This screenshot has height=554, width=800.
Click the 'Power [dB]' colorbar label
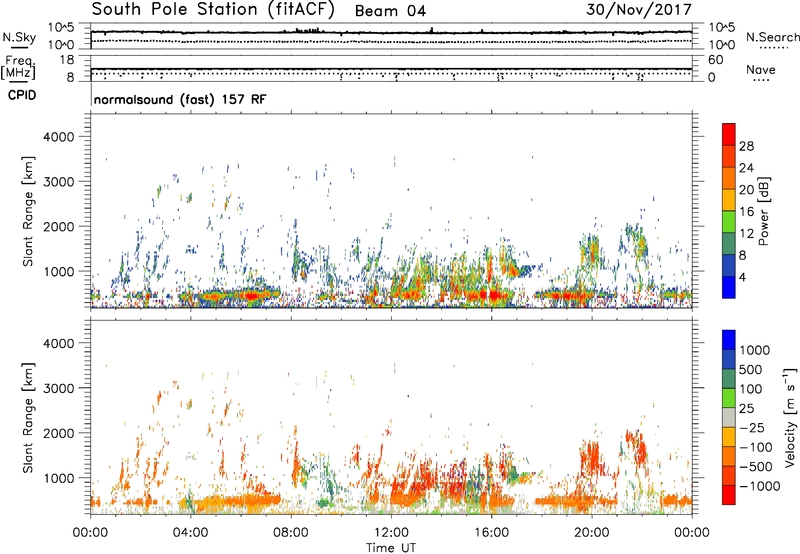[x=763, y=212]
